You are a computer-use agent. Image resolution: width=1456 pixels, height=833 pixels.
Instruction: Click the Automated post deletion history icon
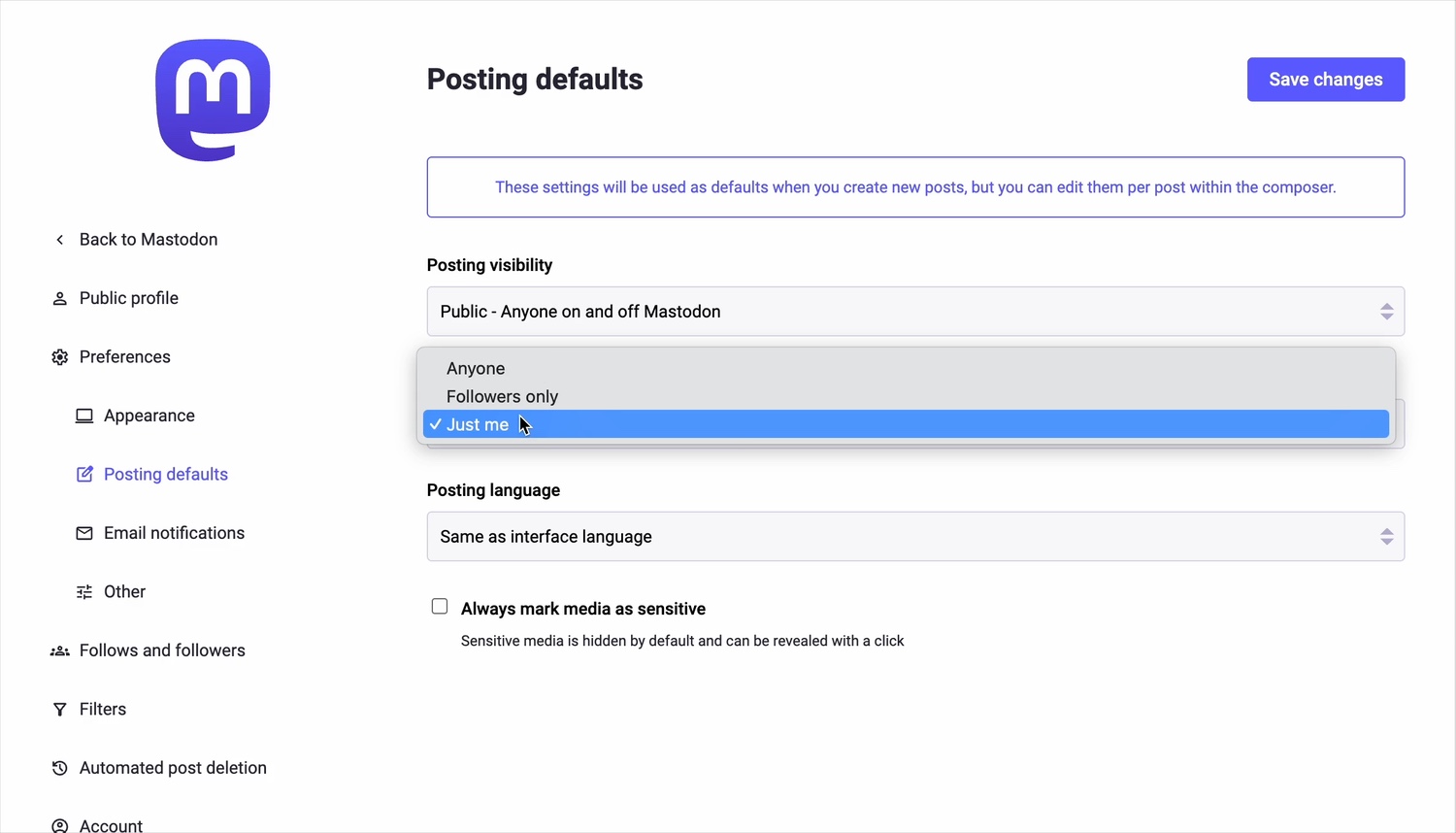click(60, 768)
